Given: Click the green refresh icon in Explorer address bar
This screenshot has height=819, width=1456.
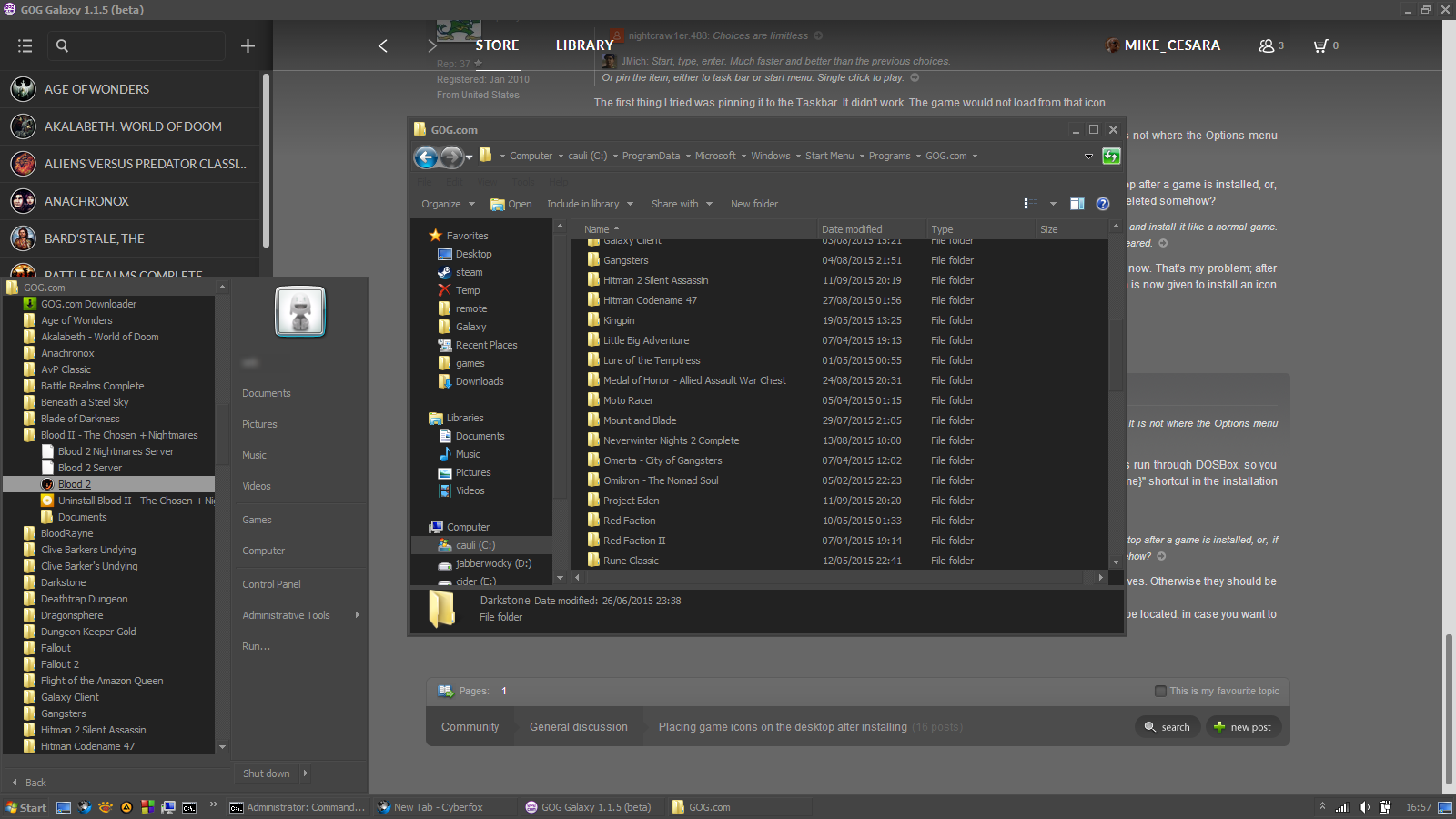Looking at the screenshot, I should [x=1111, y=156].
